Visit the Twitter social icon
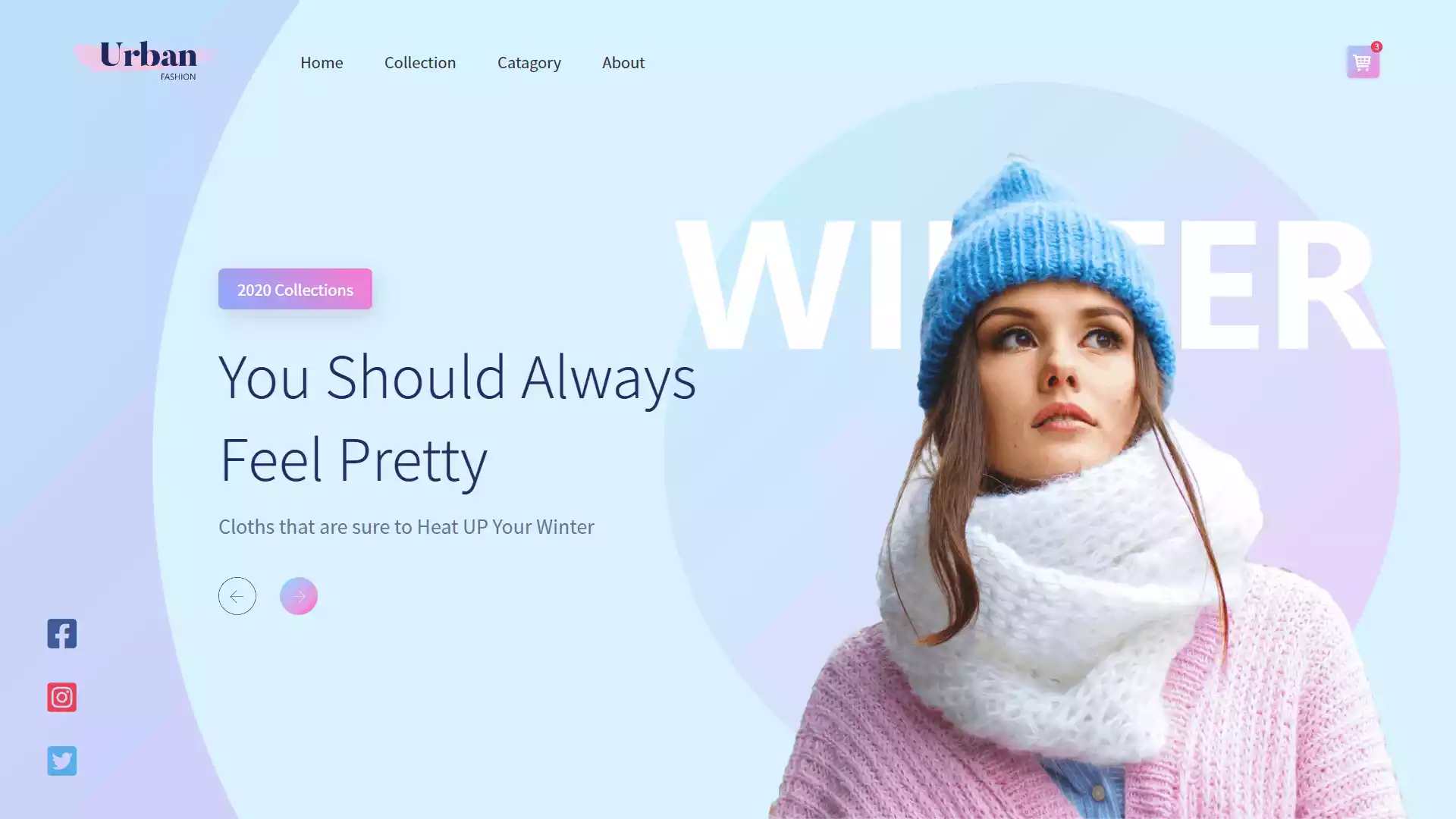The width and height of the screenshot is (1456, 819). pos(62,761)
